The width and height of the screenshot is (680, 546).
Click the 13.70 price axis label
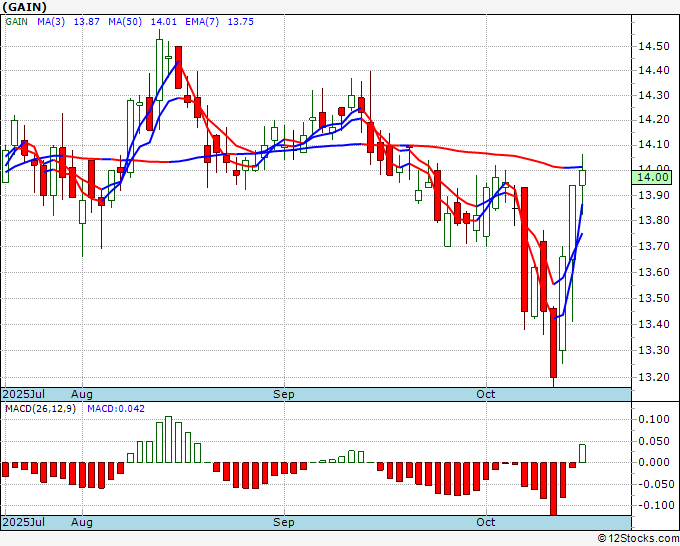coord(654,246)
